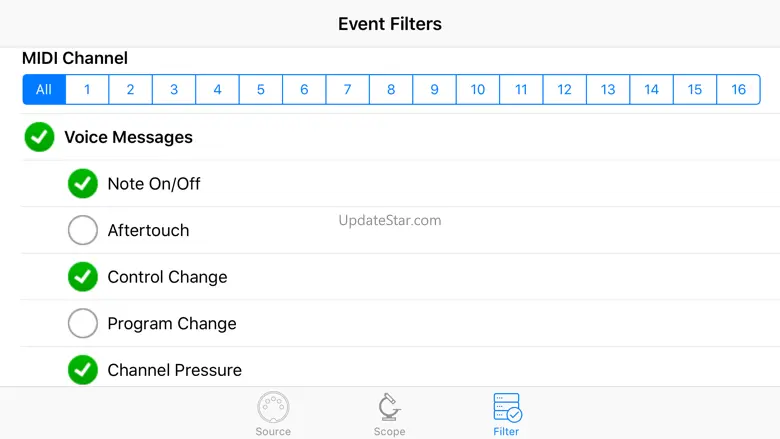Choose MIDI channel 1
Viewport: 780px width, 439px height.
[87, 89]
